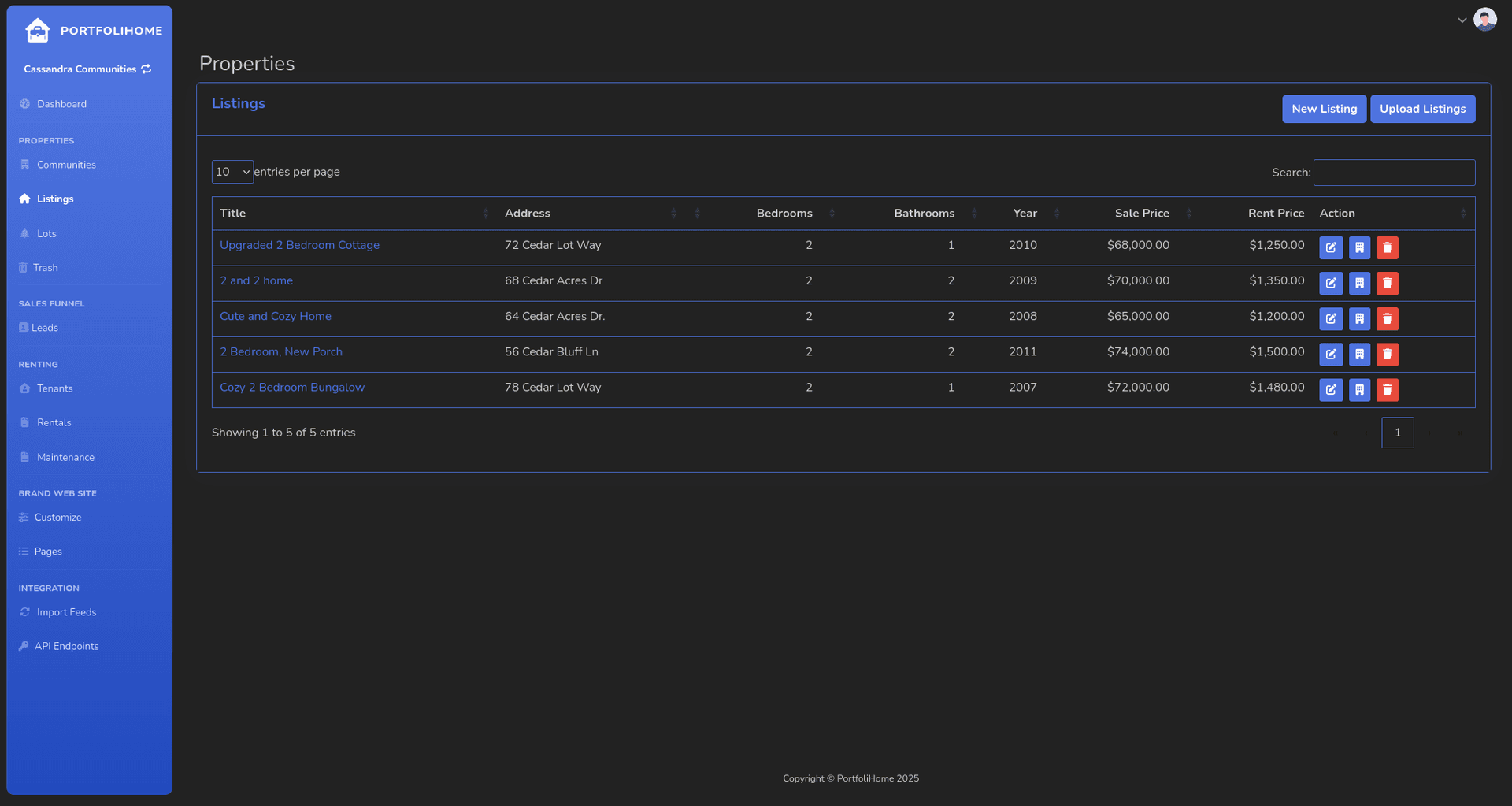Click the Search input field
This screenshot has height=806, width=1512.
point(1394,173)
